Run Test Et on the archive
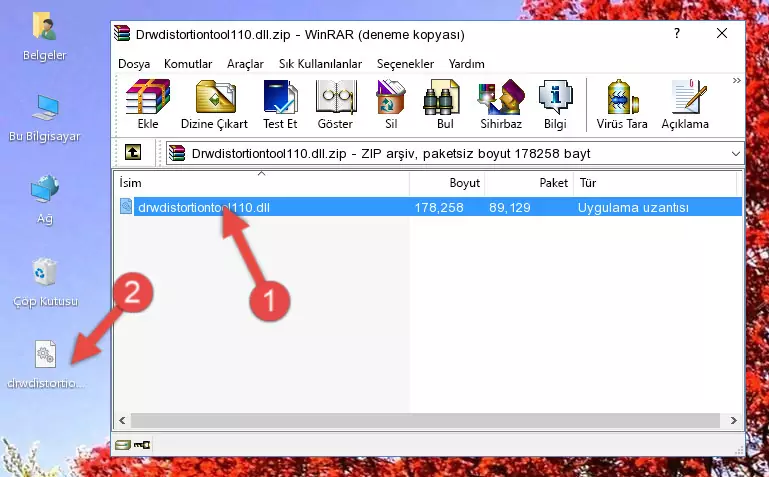Viewport: 769px width, 477px height. 280,104
